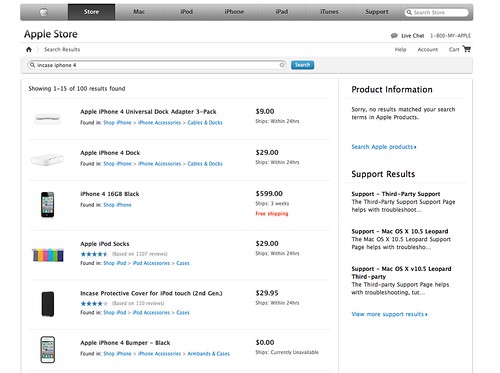Open Support - Mac OS X 10.5 Leopard result
The image size is (500, 373).
click(x=400, y=231)
